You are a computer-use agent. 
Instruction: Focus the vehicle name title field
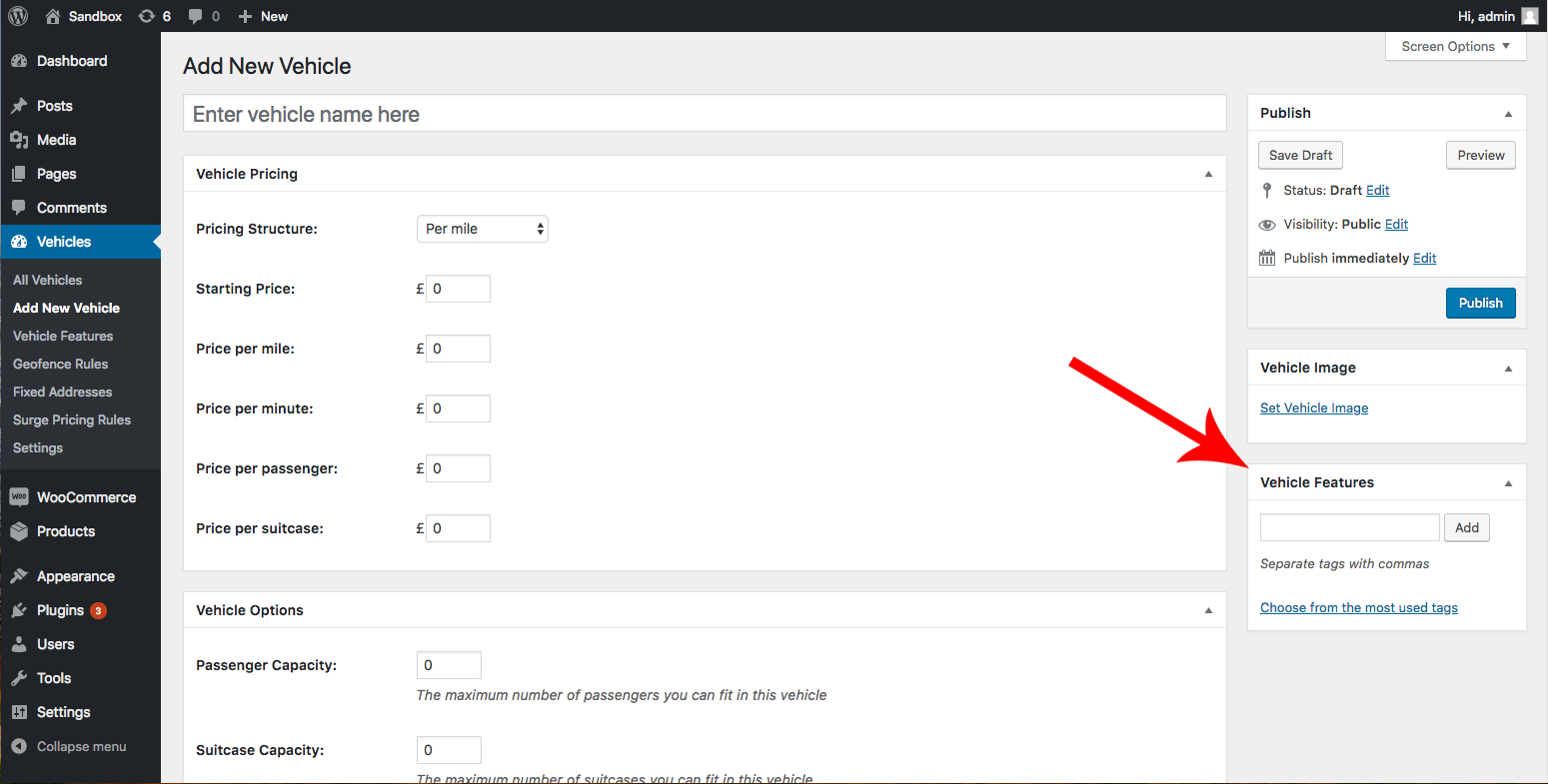coord(704,114)
